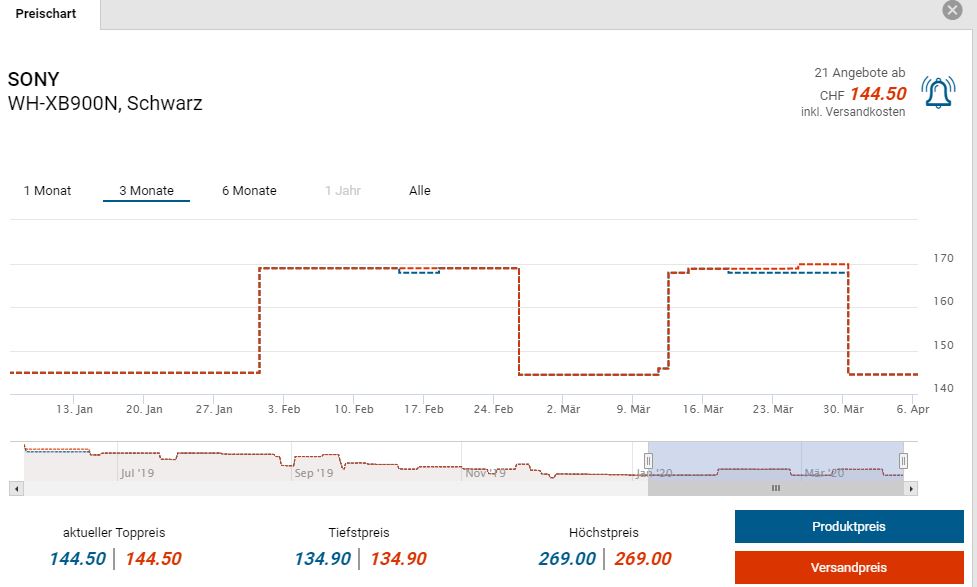Click the navigator scrollbar left arrow
977x587 pixels.
coord(17,489)
